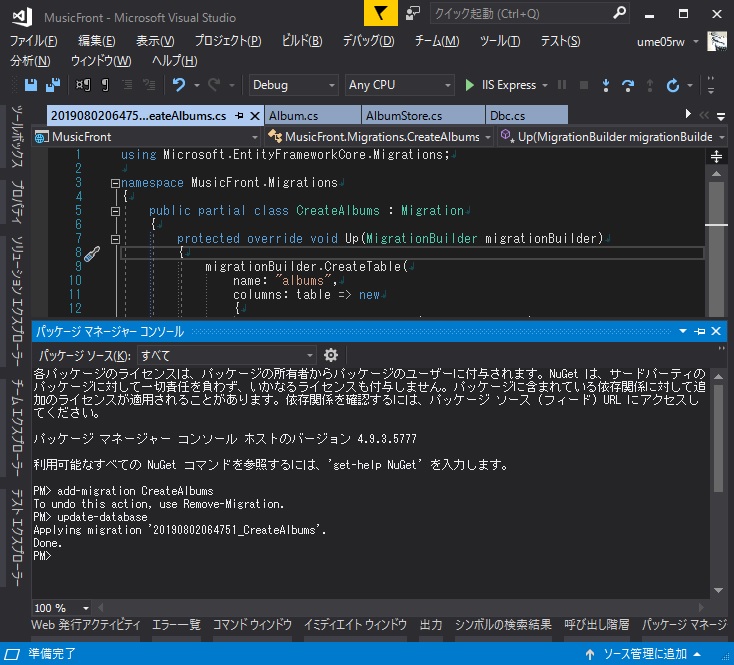Open the MusicFront project navigation dropdown
Viewport: 734px width, 665px height.
click(x=146, y=137)
